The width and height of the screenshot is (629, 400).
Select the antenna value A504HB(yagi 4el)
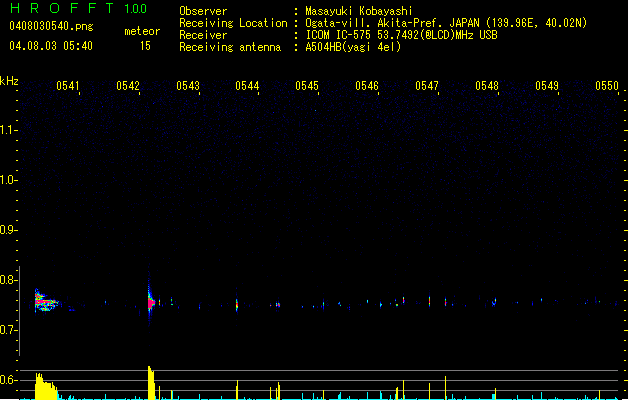pyautogui.click(x=353, y=47)
